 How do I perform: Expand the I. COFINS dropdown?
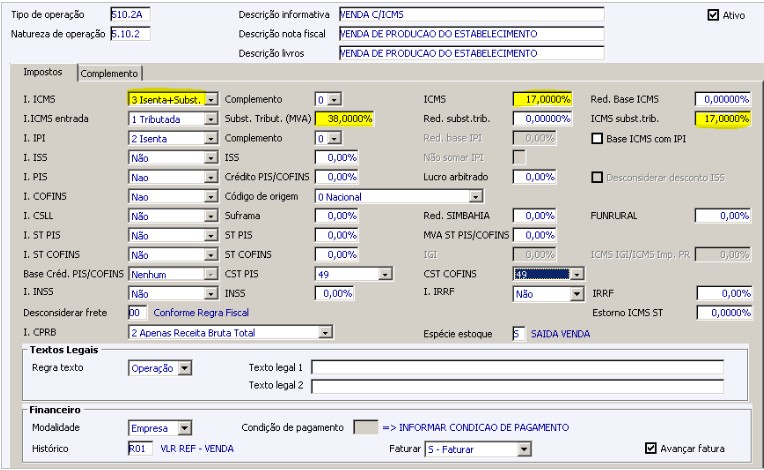(x=211, y=197)
